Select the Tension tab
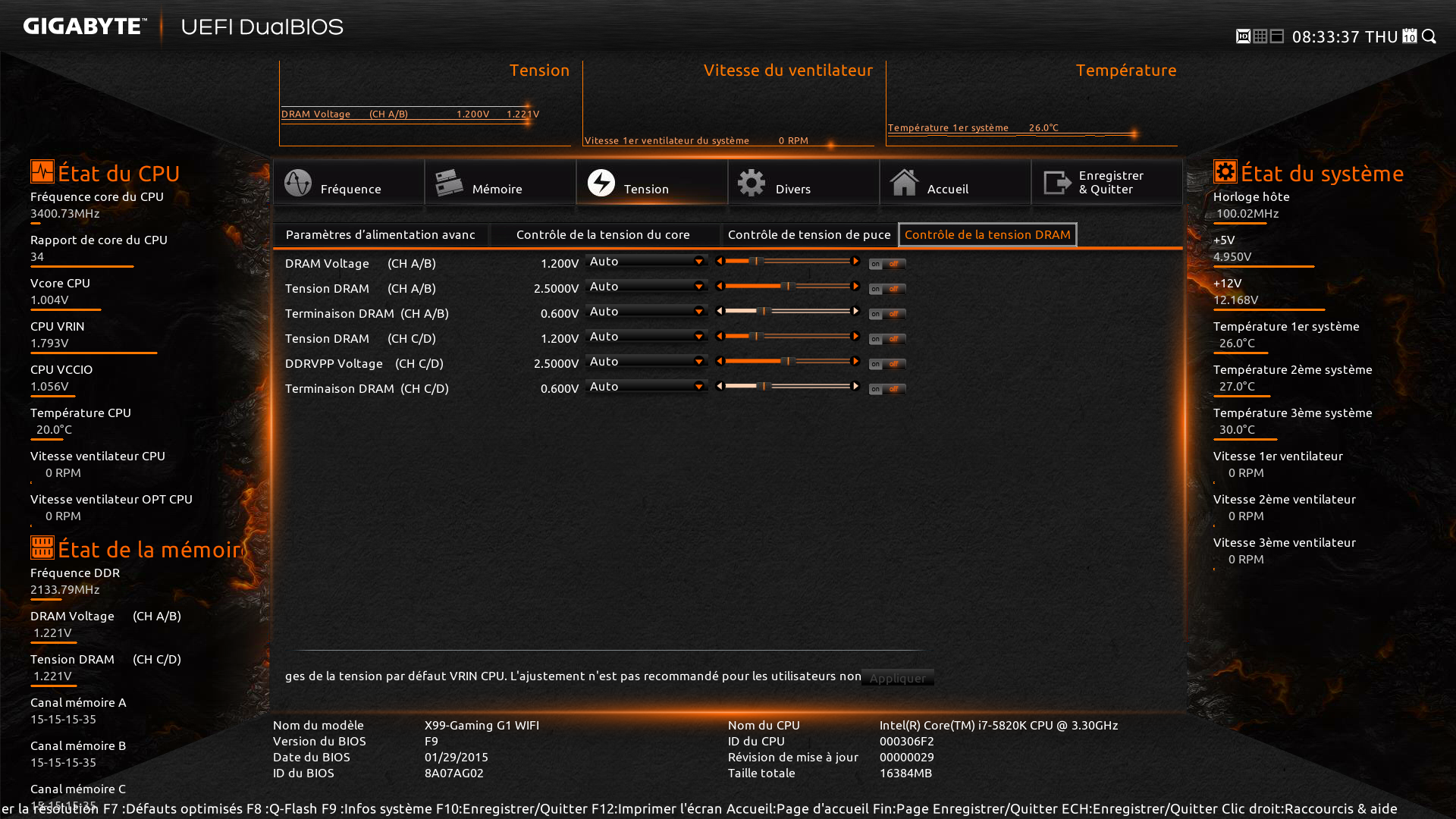Screen dimensions: 1456x819 (652, 182)
